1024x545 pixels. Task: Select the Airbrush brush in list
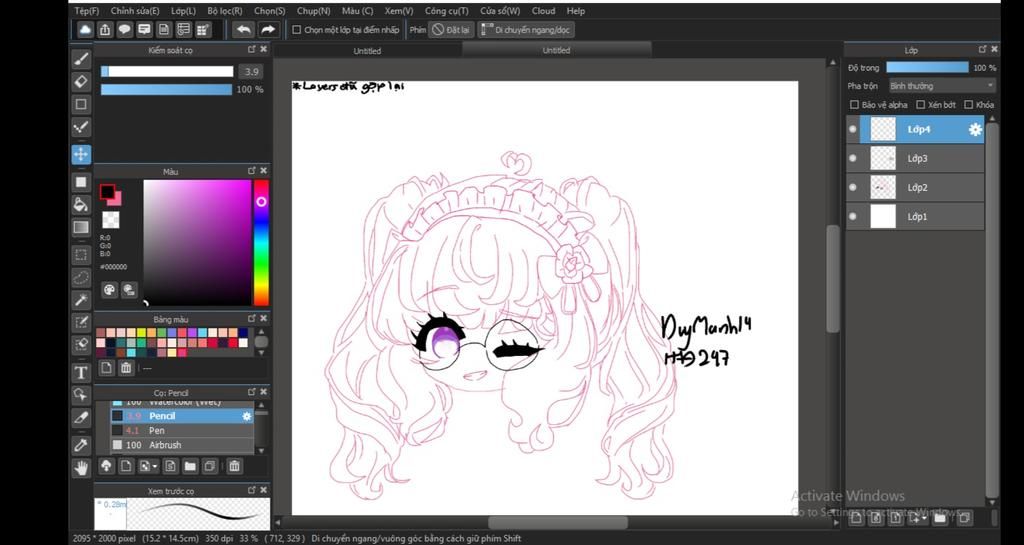coord(182,445)
